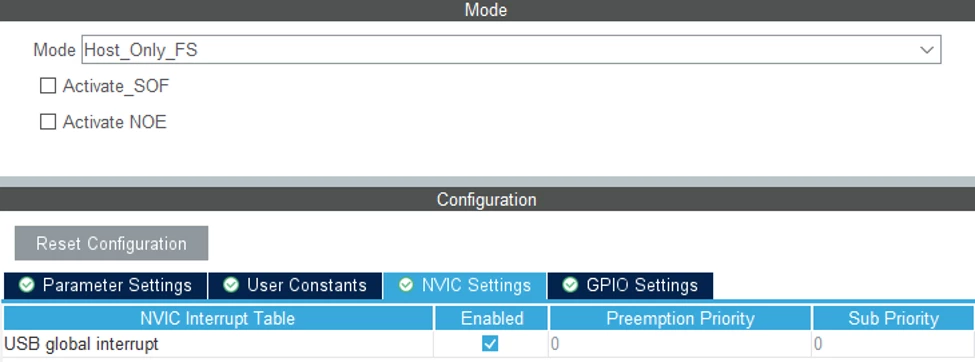The height and width of the screenshot is (362, 975).
Task: Click the Sub Priority value field
Action: pos(893,343)
